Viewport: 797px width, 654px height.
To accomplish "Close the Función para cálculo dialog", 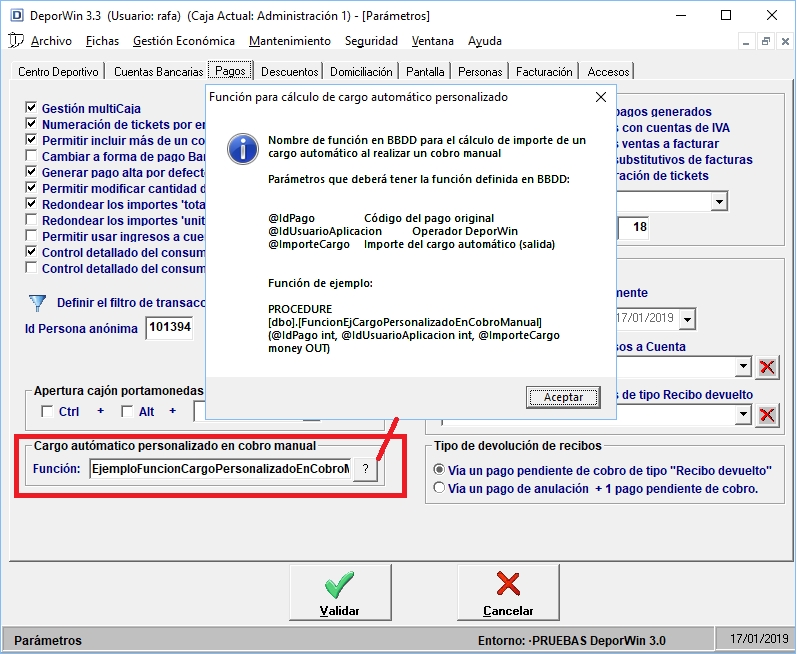I will tap(600, 97).
